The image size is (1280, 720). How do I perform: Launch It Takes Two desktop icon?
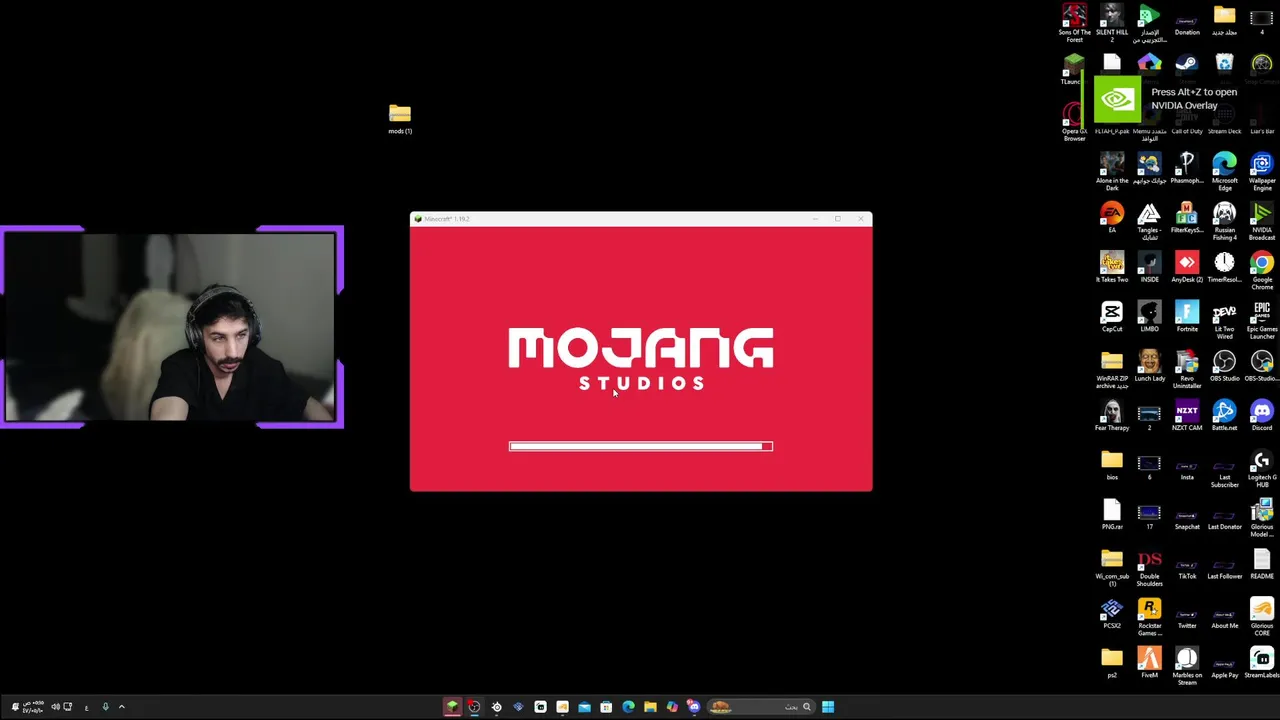1112,267
